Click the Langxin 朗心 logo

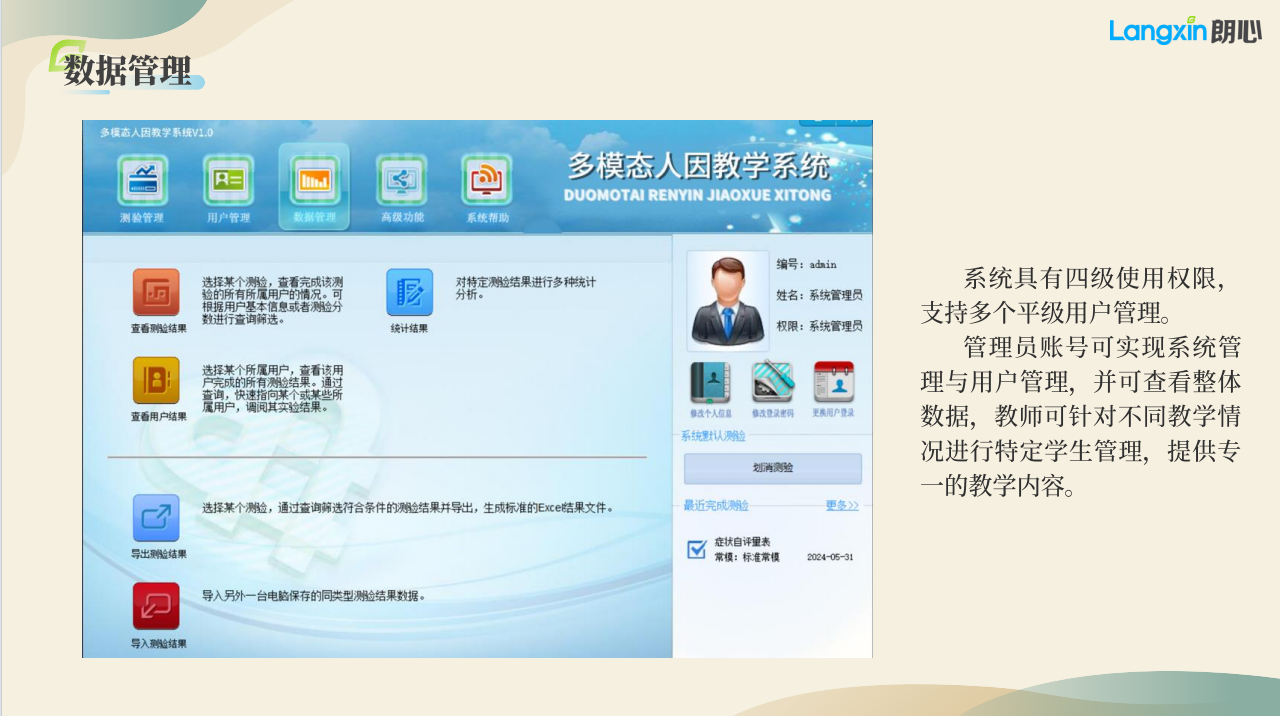tap(1185, 32)
